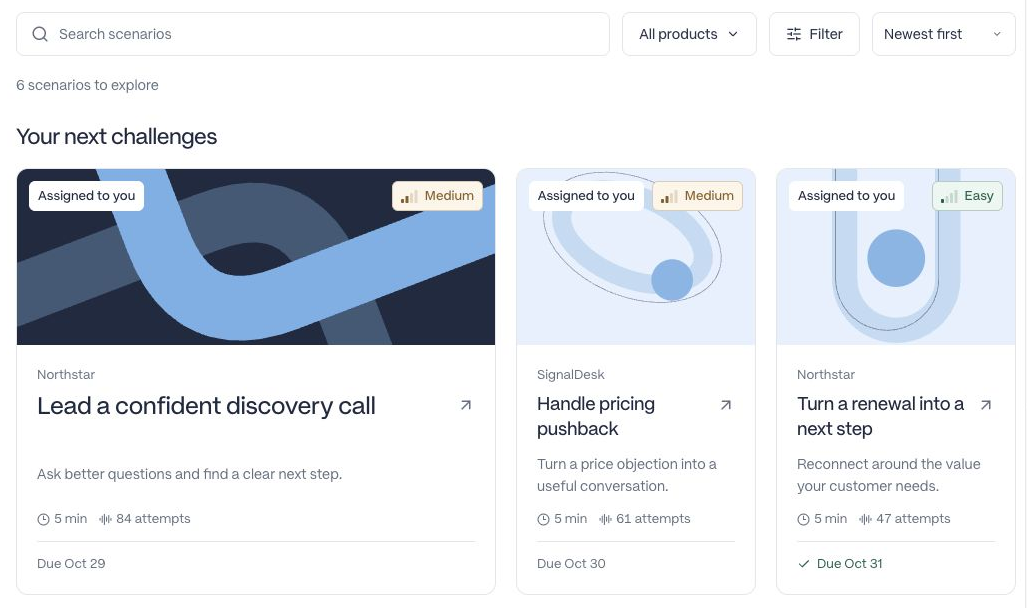This screenshot has width=1027, height=608.
Task: Click clock icon beside 47 attempts
Action: pos(803,520)
